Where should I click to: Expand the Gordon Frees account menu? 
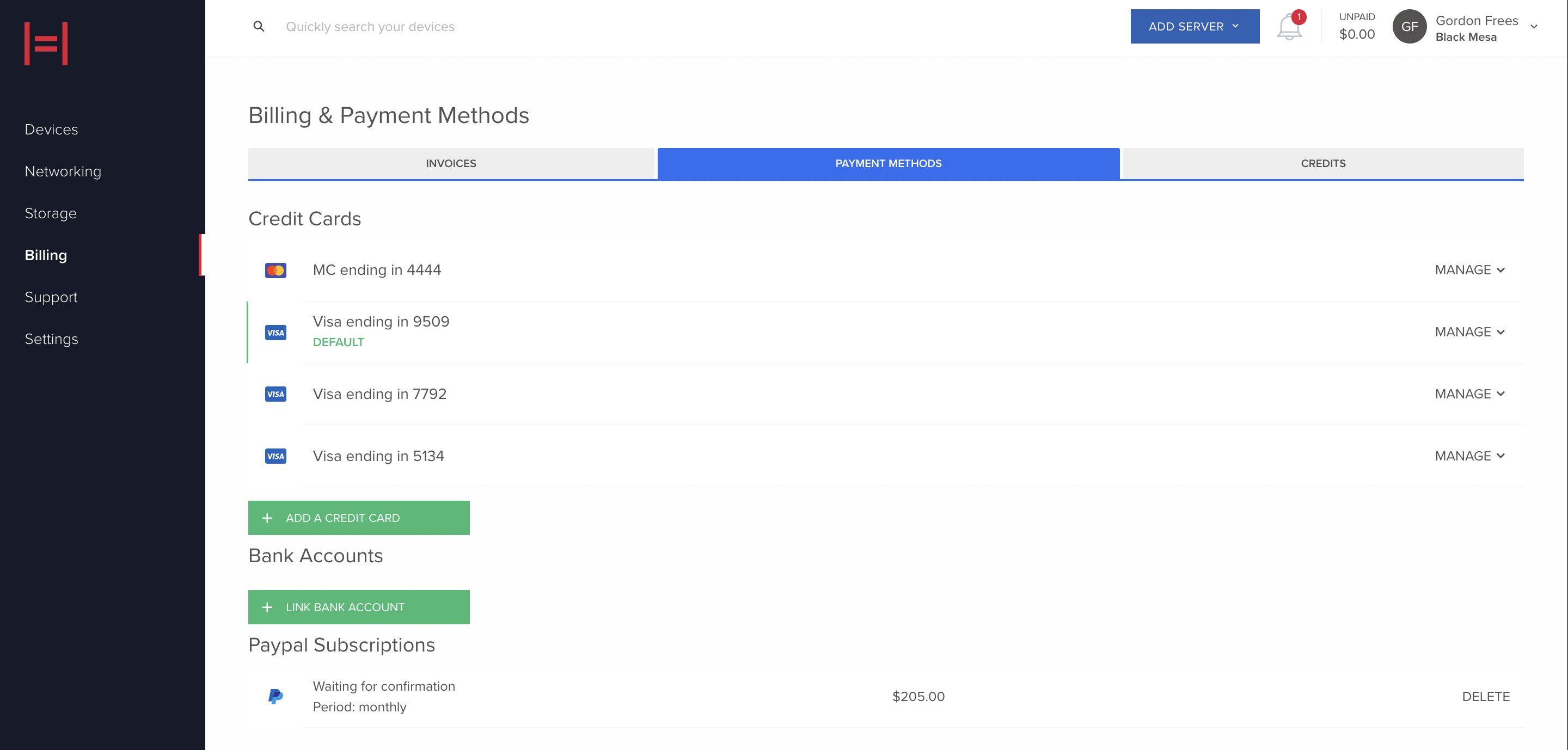point(1534,27)
